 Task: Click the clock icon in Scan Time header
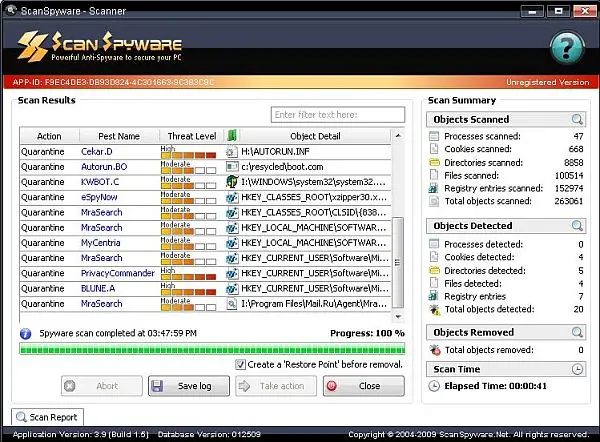(577, 369)
